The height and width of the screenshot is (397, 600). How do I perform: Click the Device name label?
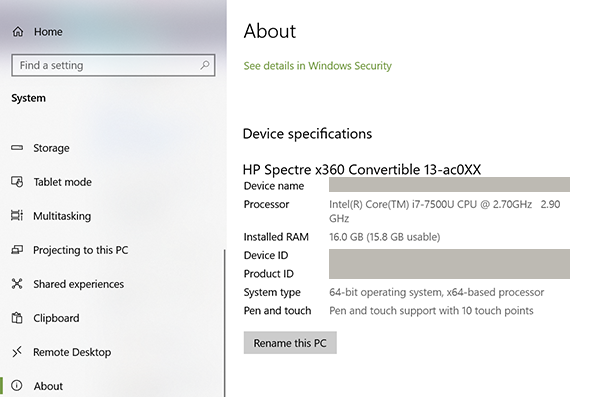(x=274, y=186)
